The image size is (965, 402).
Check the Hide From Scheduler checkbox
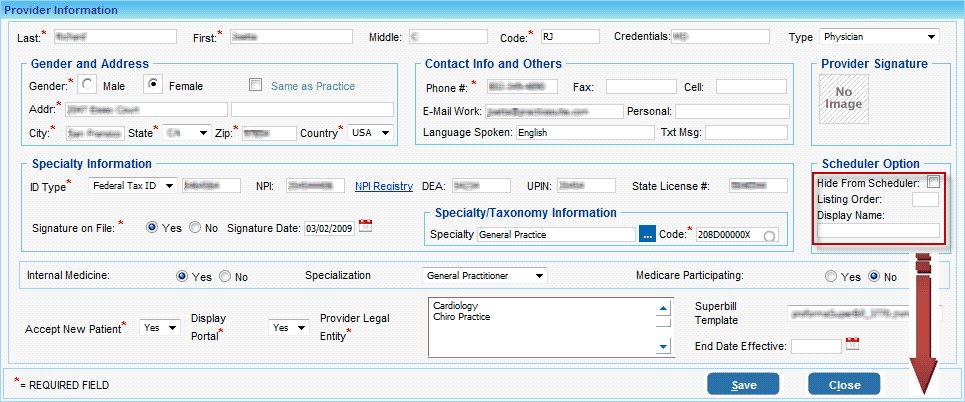[933, 182]
